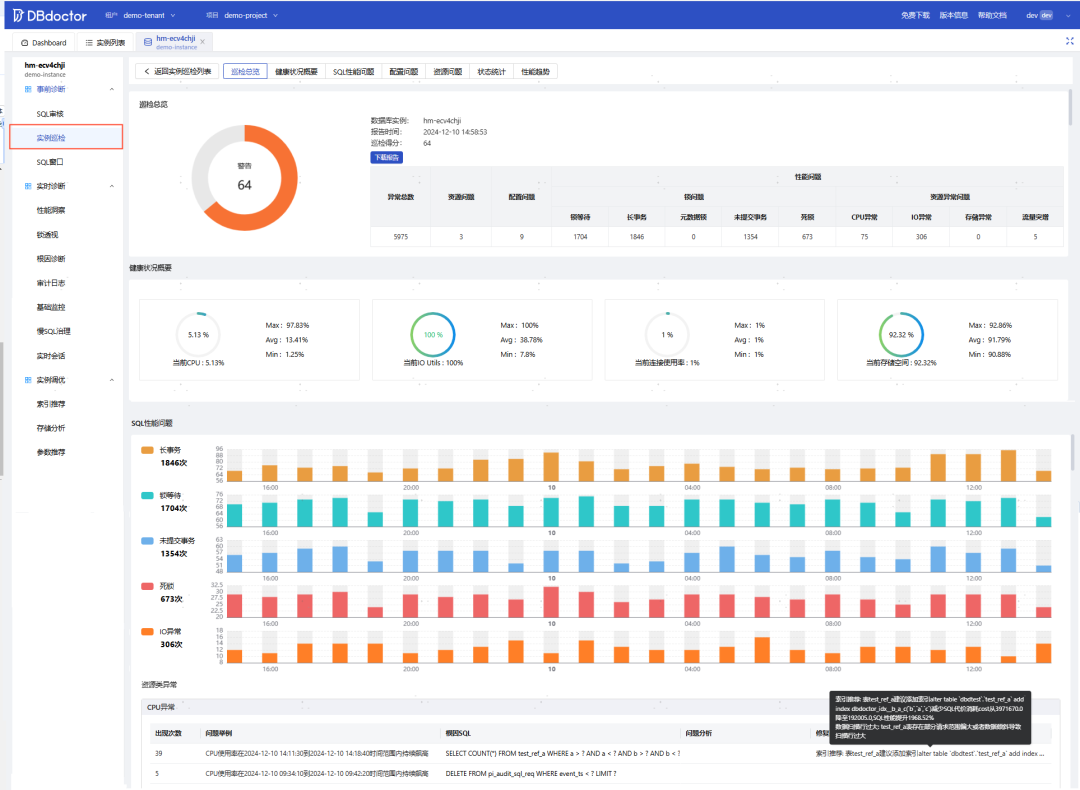
Task: Click the 当前CPU gauge circle
Action: point(198,335)
